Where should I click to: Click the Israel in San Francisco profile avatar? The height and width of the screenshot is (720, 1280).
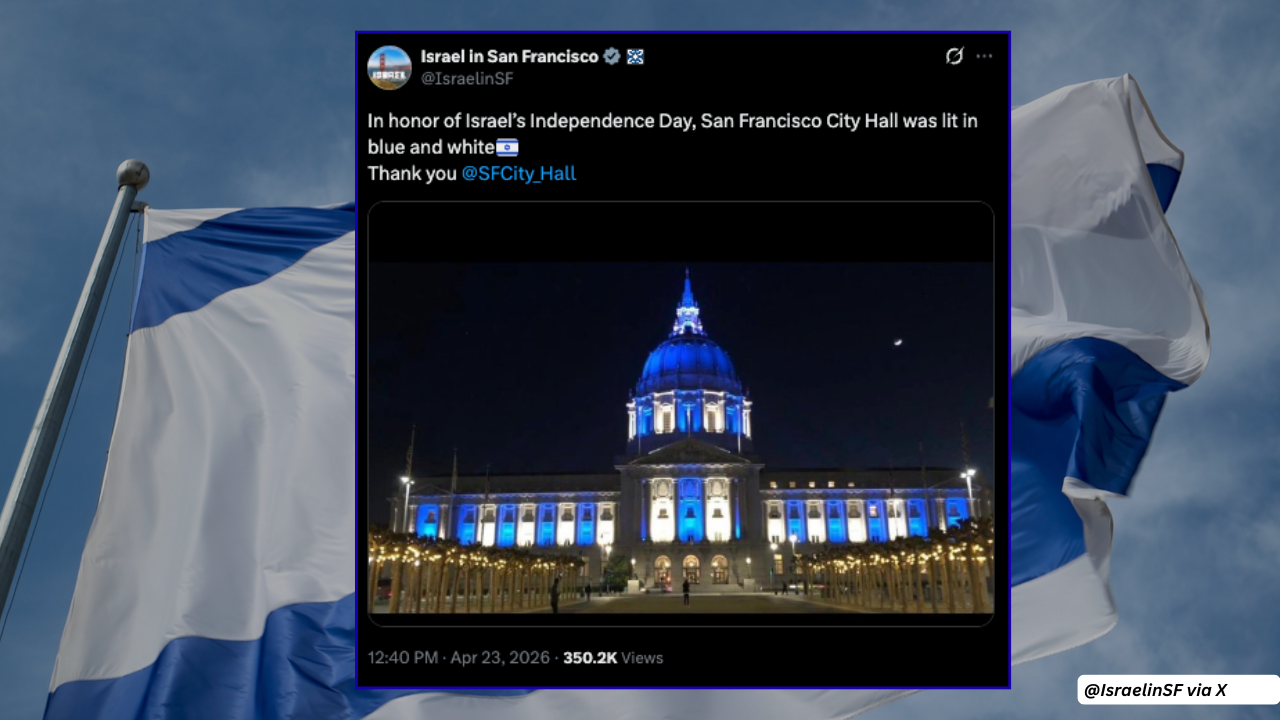(x=389, y=67)
